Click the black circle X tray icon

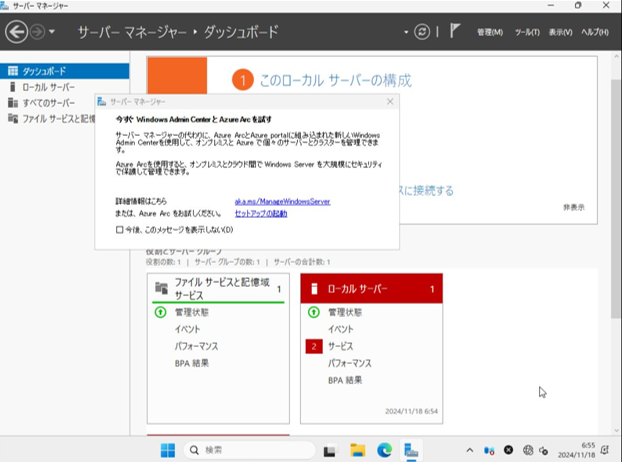pos(508,450)
